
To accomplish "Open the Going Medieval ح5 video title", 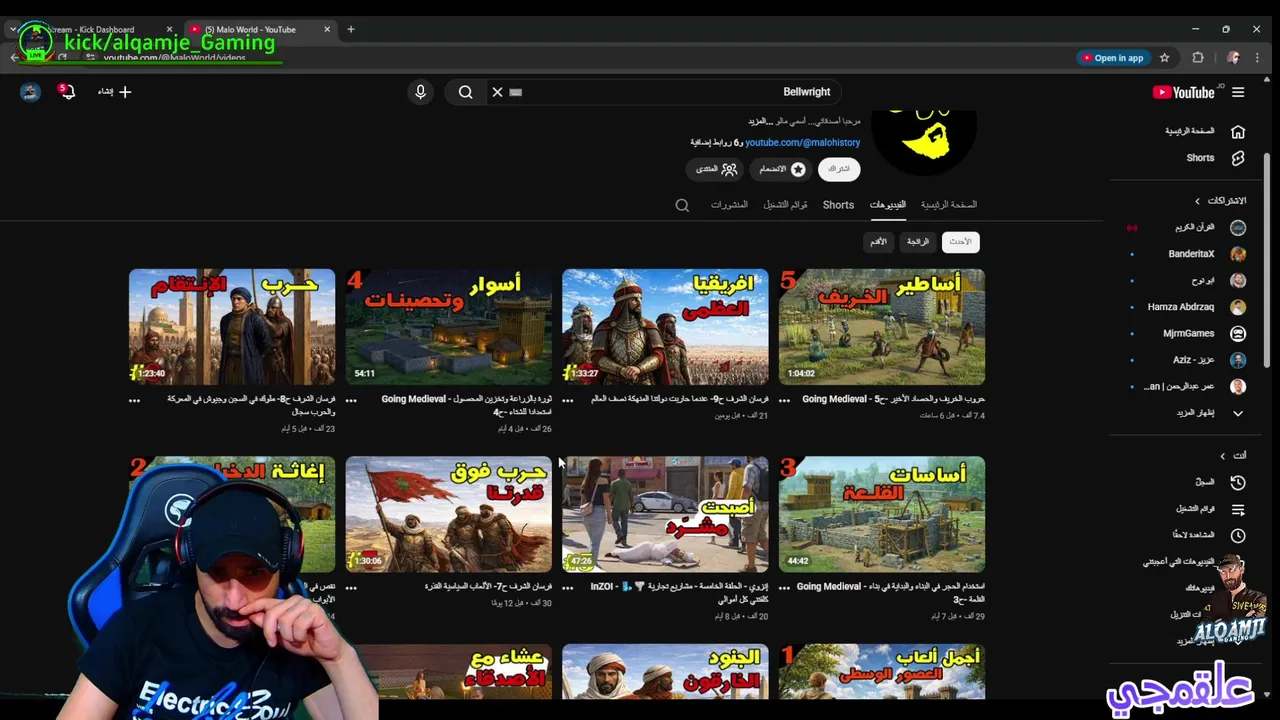I will 893,399.
